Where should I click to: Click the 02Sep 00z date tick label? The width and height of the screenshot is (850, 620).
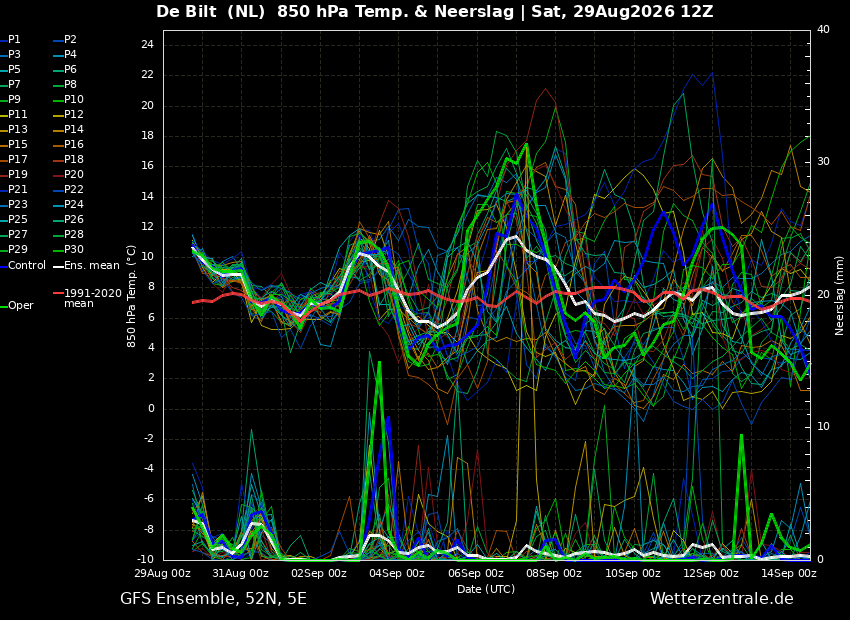point(318,573)
